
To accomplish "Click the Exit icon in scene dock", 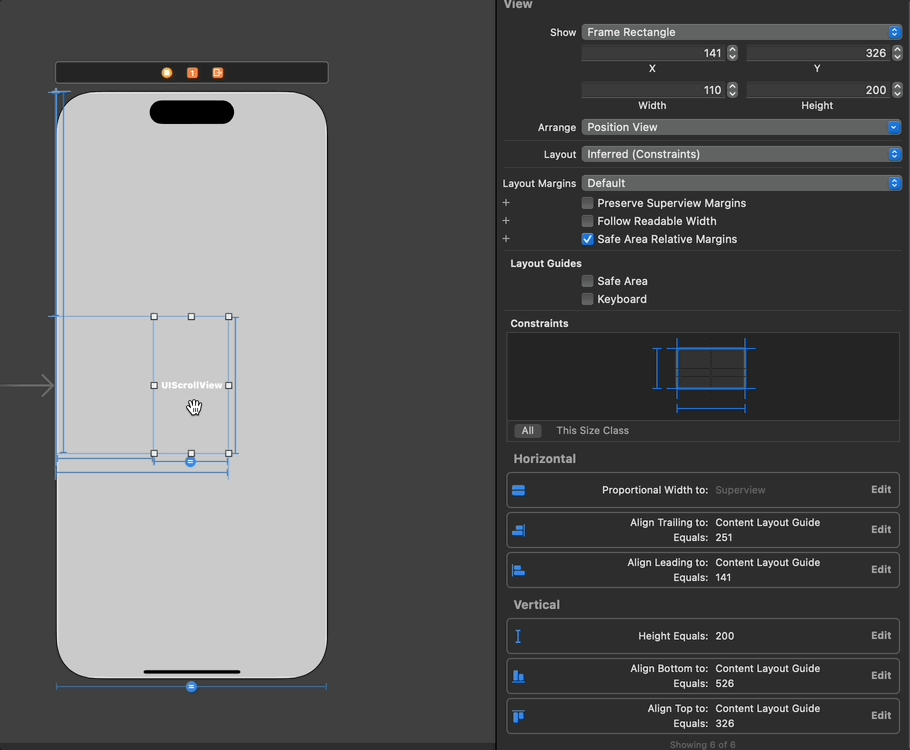I will 218,73.
